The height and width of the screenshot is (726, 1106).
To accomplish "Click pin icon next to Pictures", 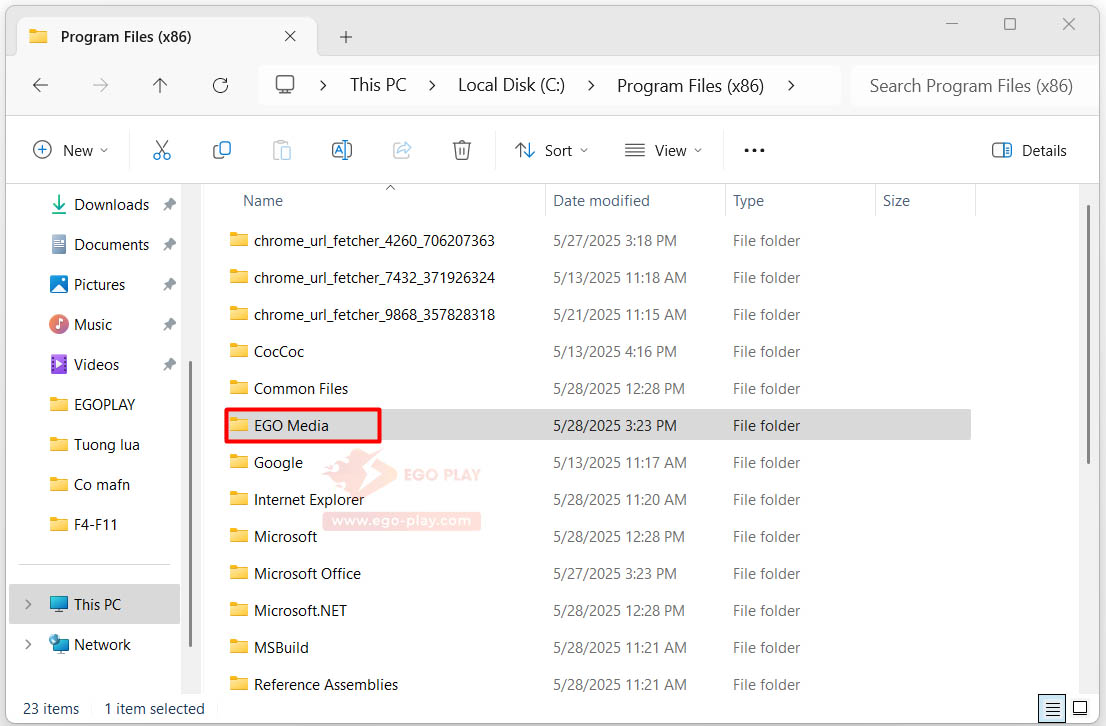I will pos(169,285).
